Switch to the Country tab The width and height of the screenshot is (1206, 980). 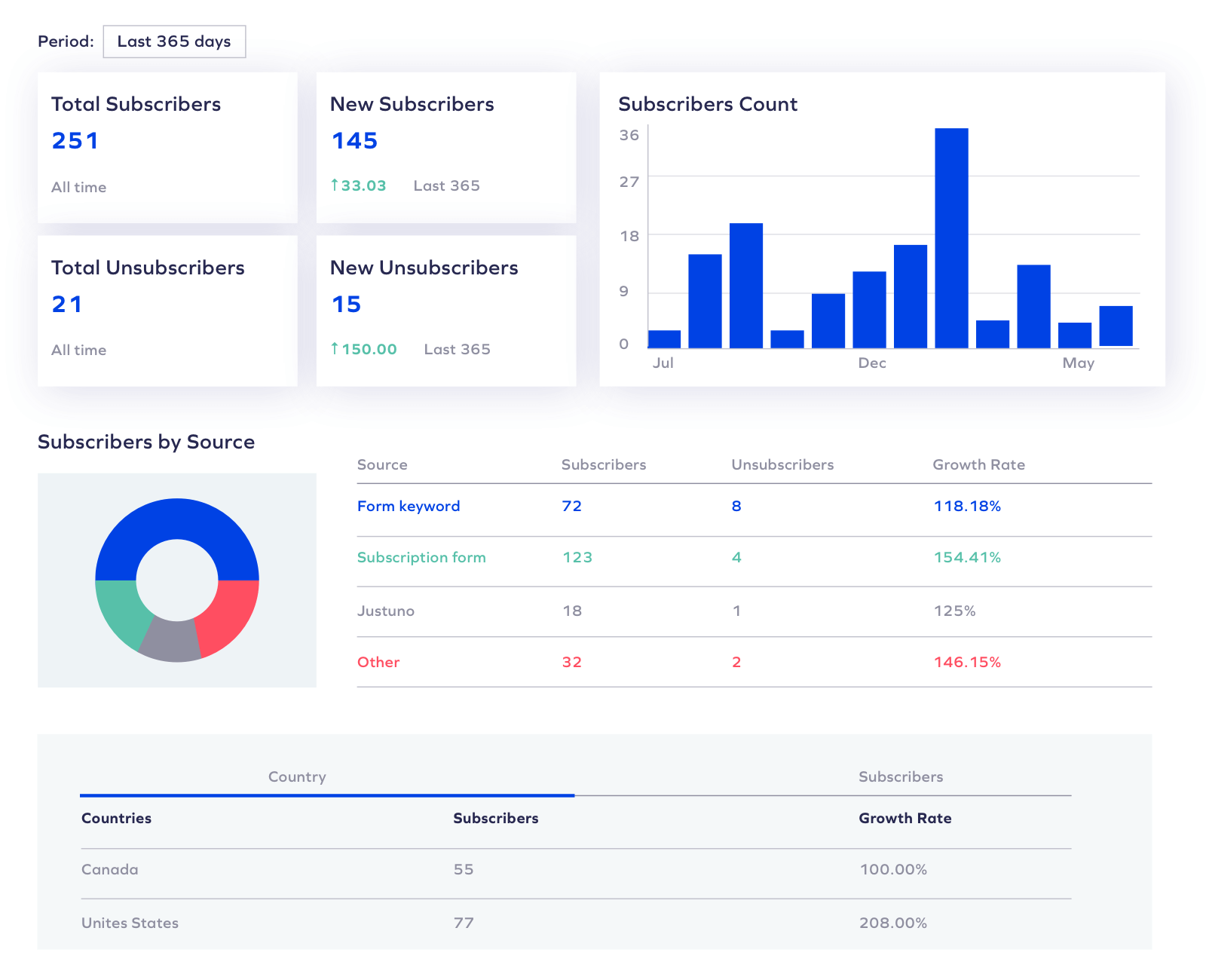297,776
